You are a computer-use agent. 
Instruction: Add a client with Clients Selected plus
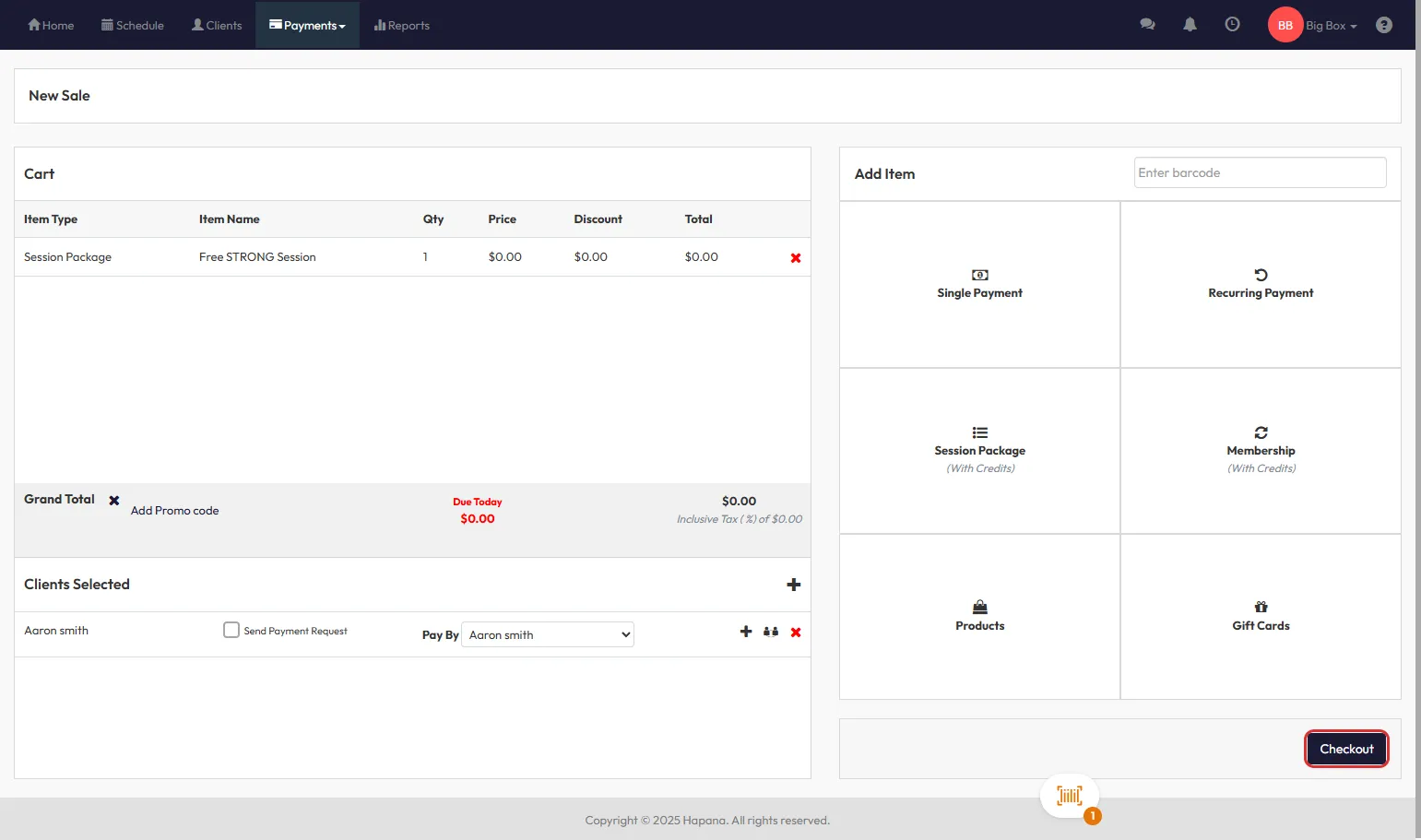[793, 585]
